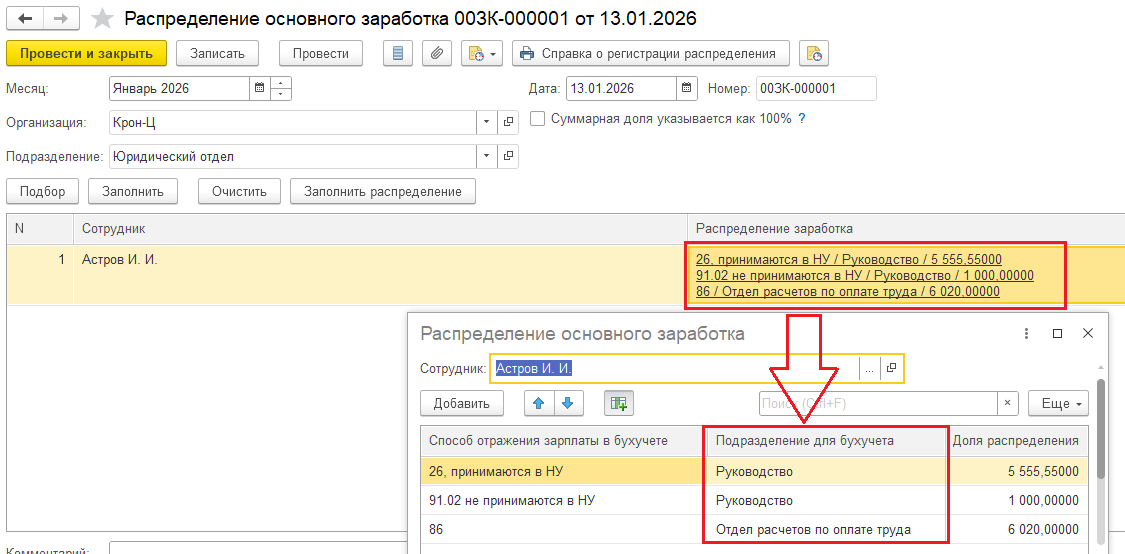Move row up with blue arrow

coord(540,403)
